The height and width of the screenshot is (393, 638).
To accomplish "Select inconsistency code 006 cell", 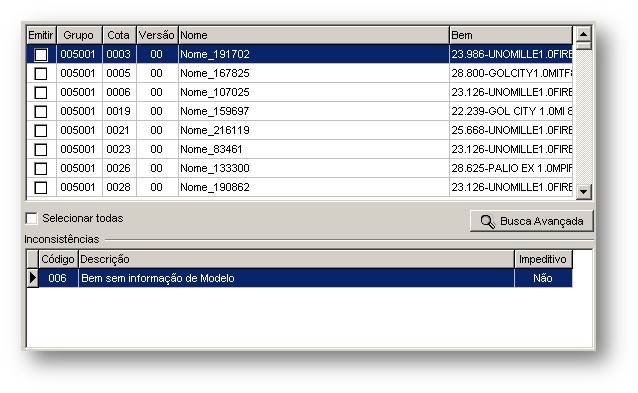I will (58, 278).
